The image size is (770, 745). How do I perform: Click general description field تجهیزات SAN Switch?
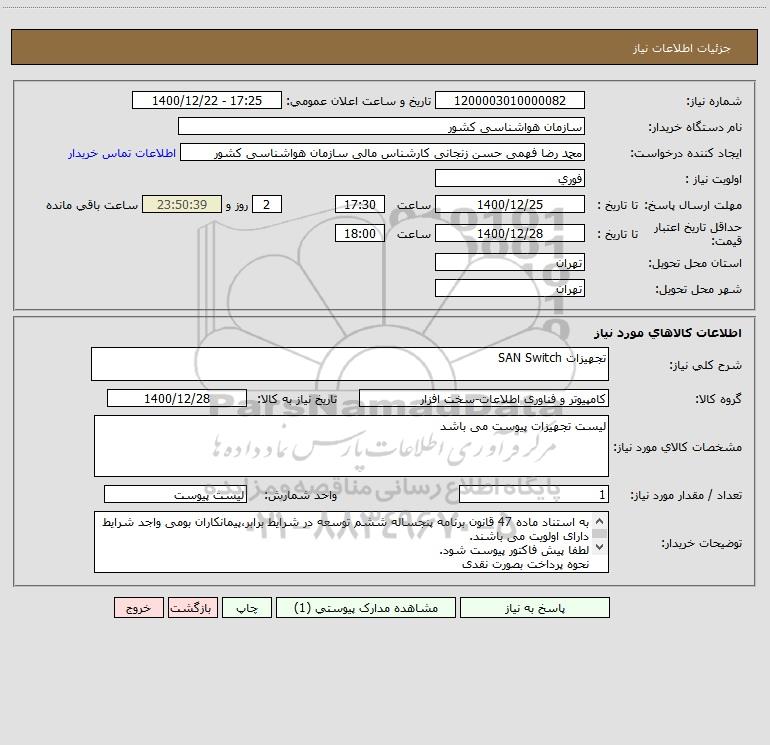point(350,364)
